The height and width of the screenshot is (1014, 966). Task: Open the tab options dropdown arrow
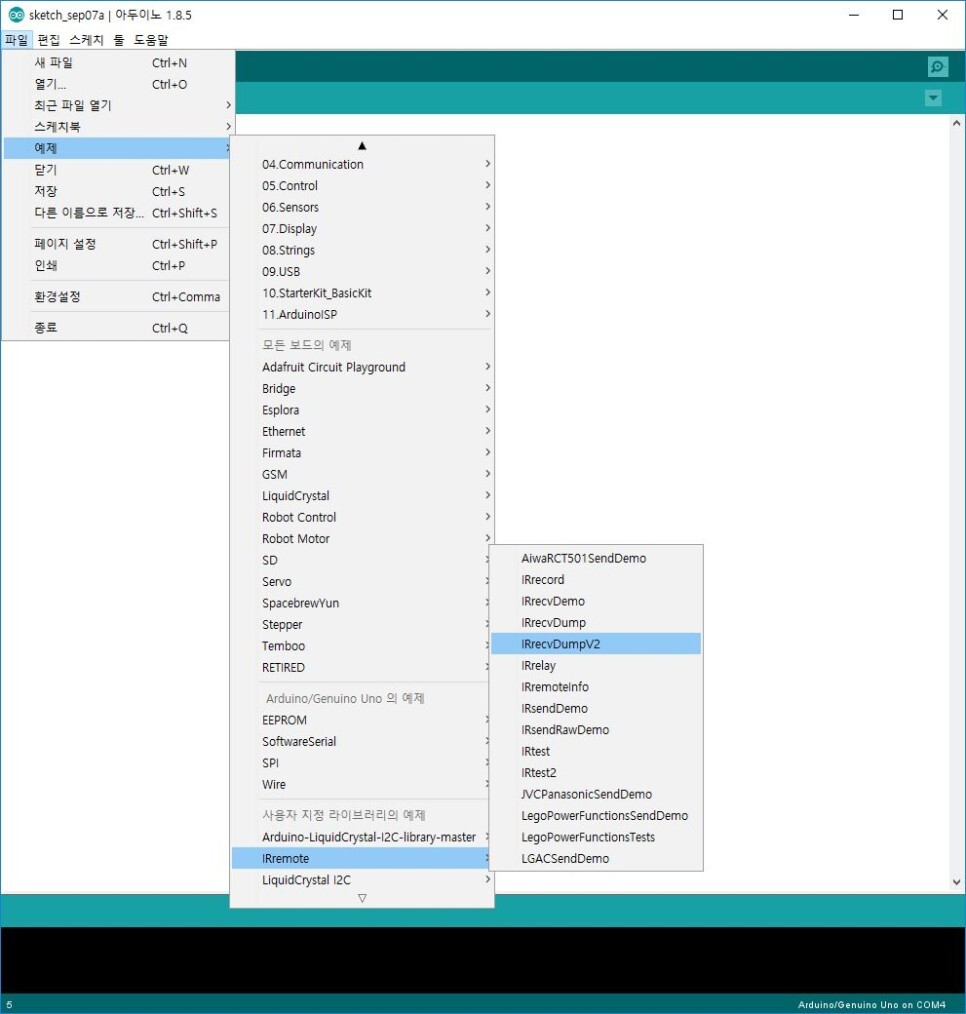pyautogui.click(x=933, y=98)
